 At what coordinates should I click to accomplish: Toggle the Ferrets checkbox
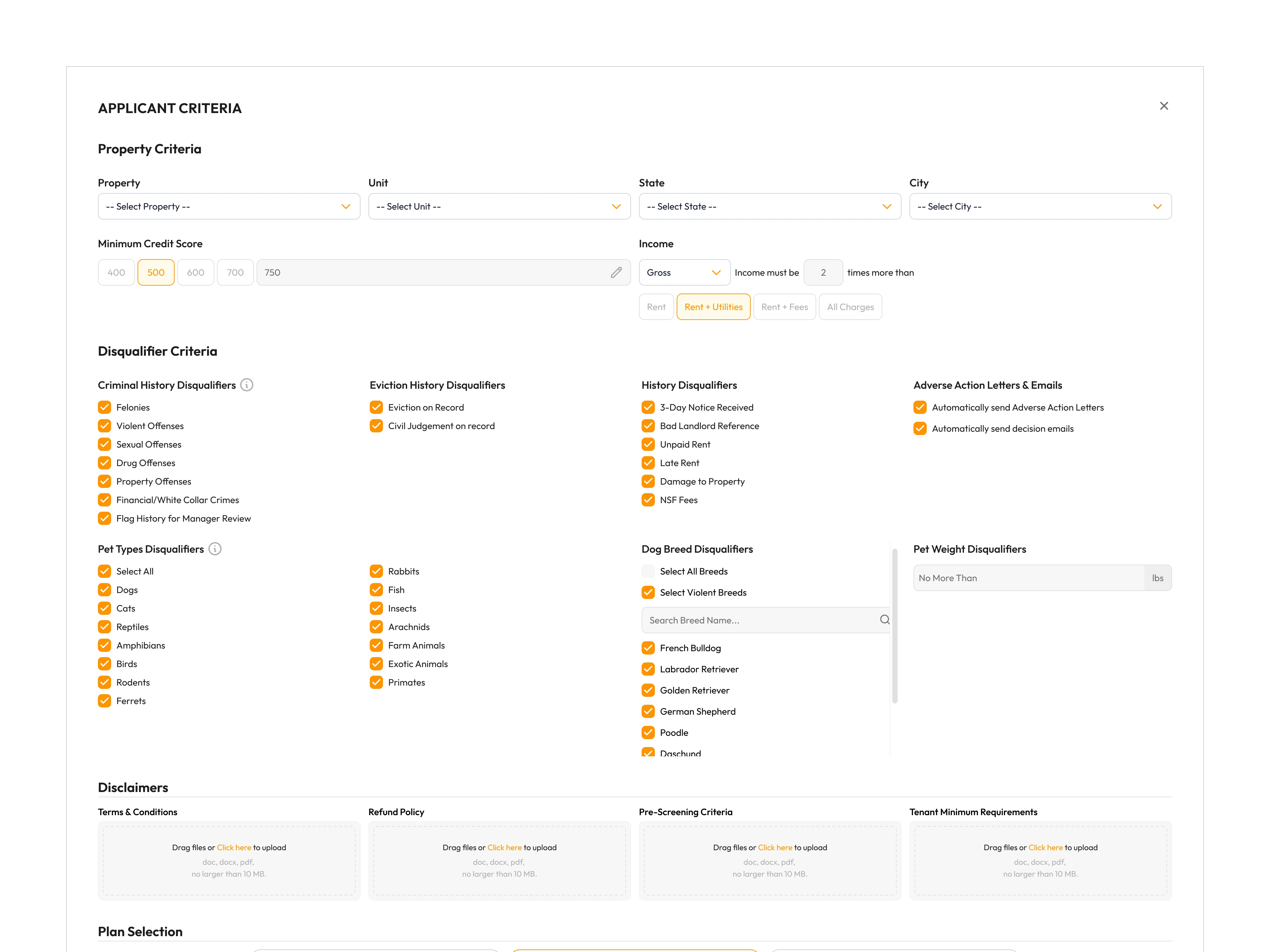coord(105,701)
